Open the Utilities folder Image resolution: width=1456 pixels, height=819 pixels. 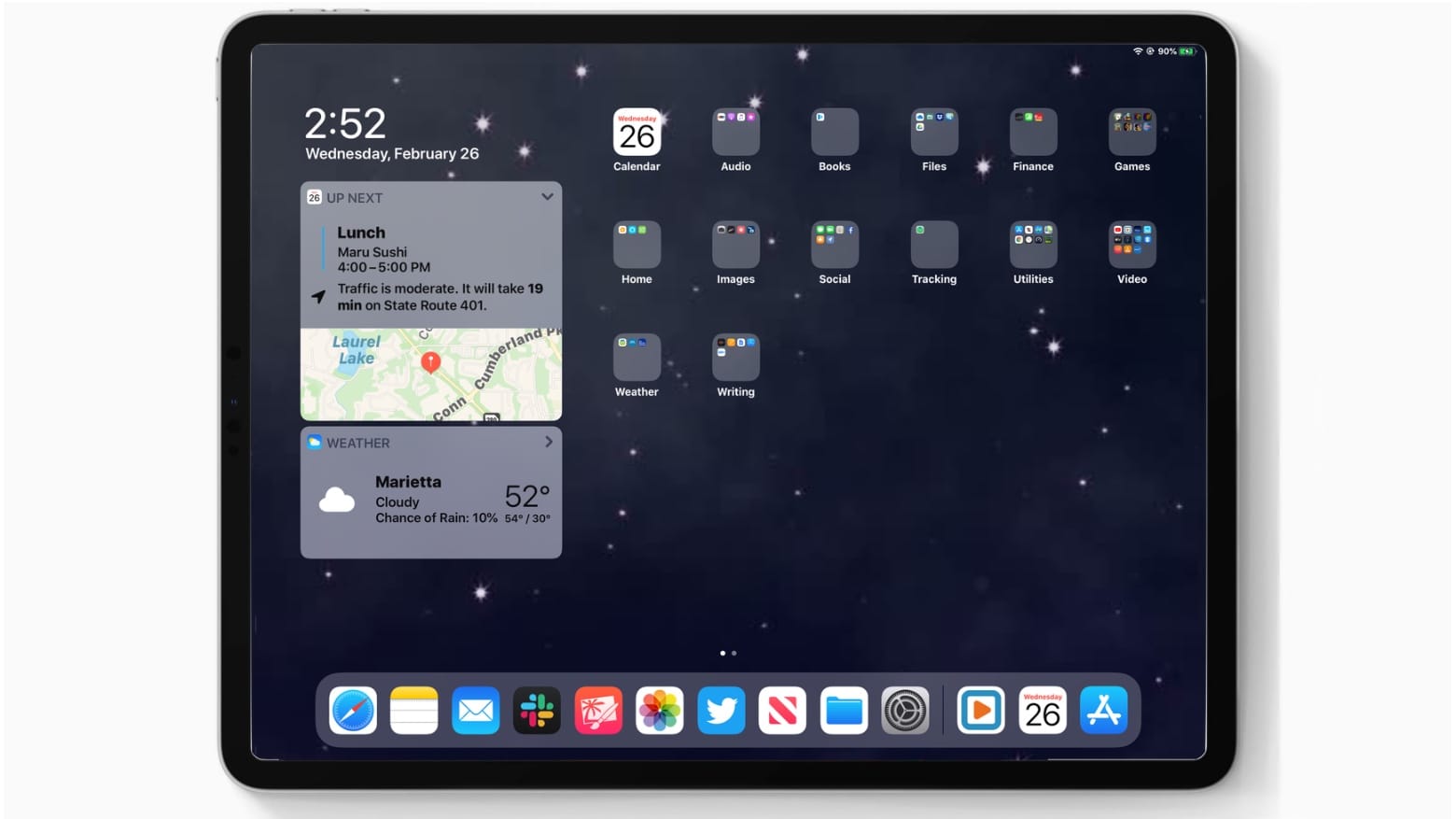[x=1033, y=245]
